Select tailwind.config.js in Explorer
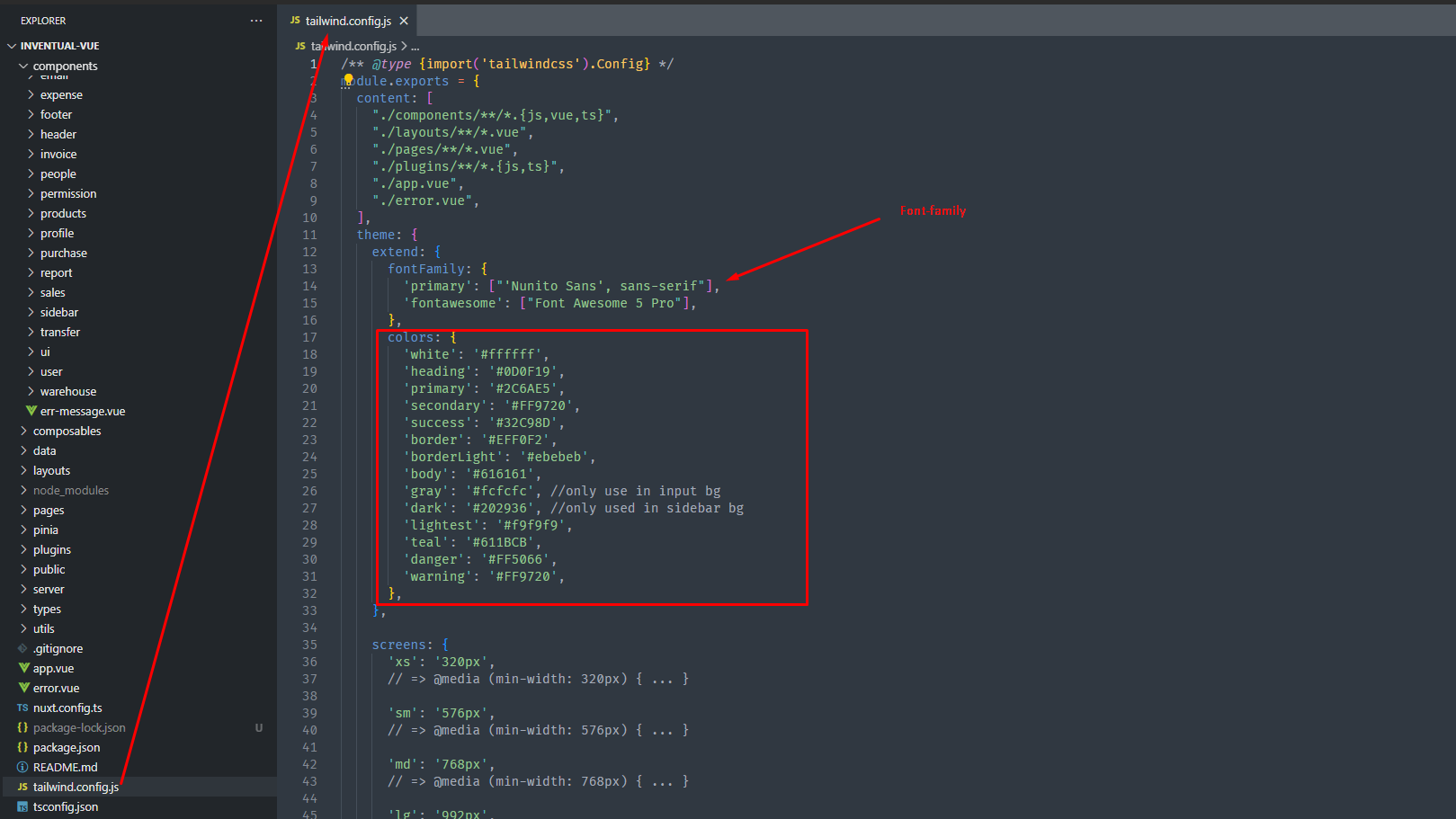Viewport: 1456px width, 819px height. click(x=76, y=787)
